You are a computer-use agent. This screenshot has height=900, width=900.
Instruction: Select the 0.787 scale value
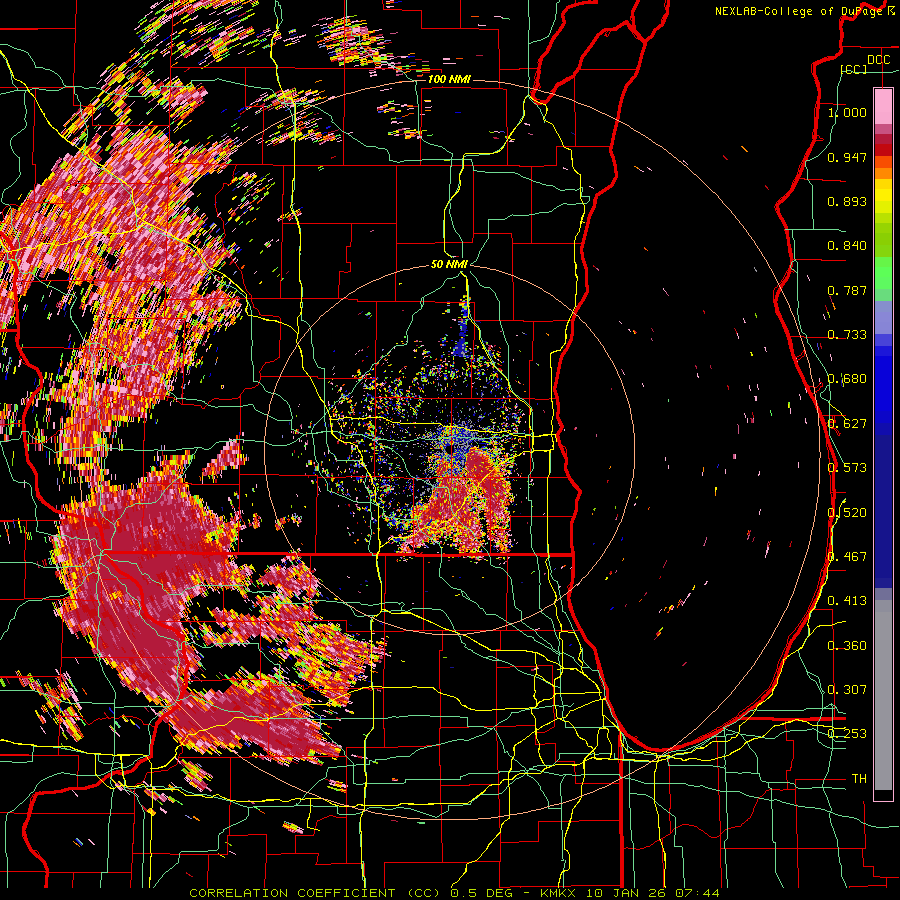click(847, 290)
